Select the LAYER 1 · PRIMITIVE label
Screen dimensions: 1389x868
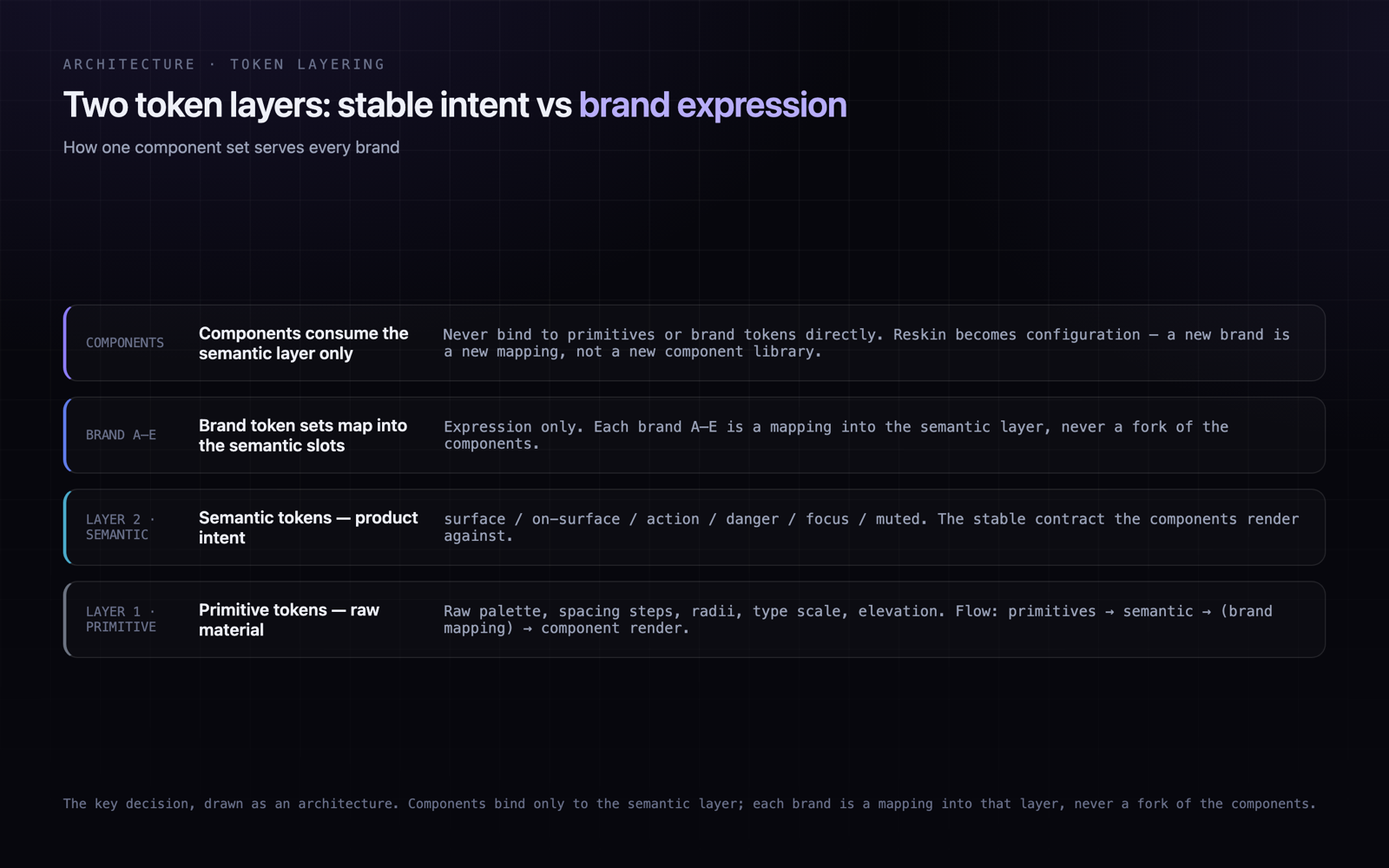point(121,619)
